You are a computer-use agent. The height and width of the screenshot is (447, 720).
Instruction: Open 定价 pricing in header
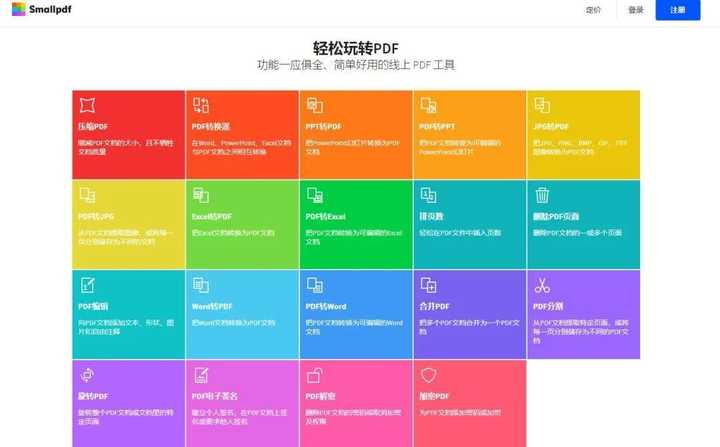tap(593, 10)
